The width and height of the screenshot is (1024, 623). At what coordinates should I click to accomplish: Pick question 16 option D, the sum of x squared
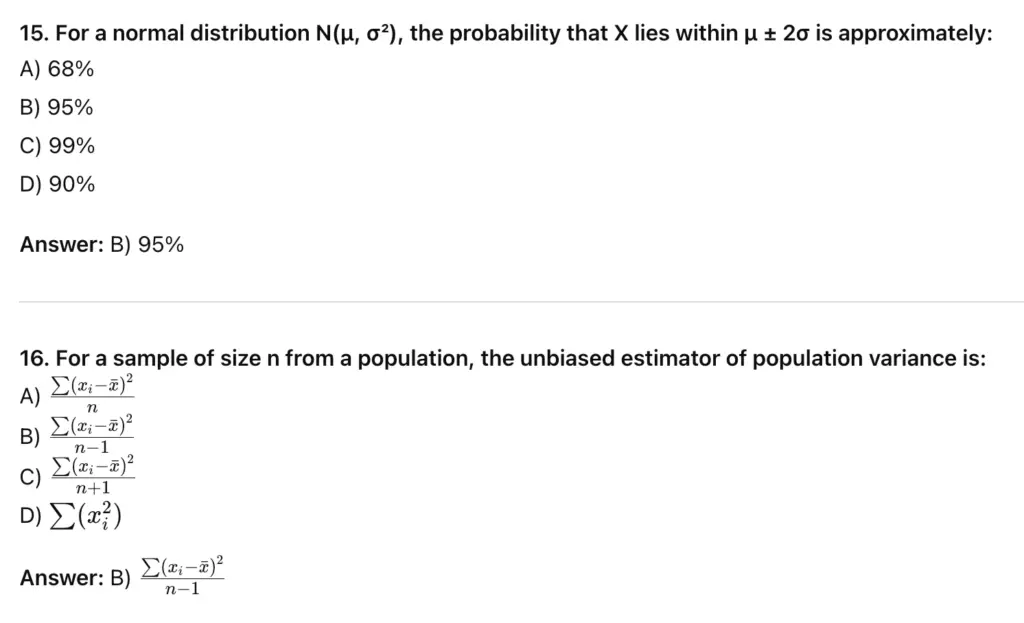(85, 516)
